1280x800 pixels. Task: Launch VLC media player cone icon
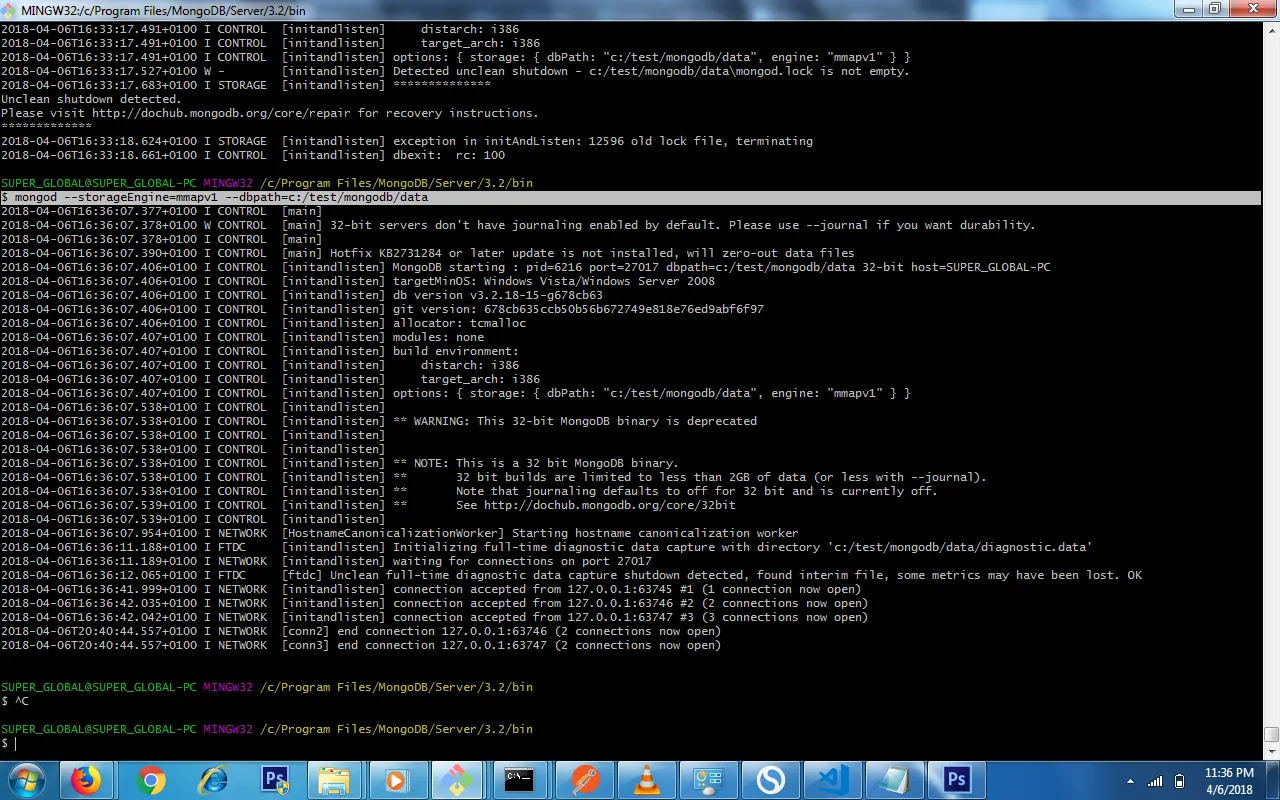647,780
